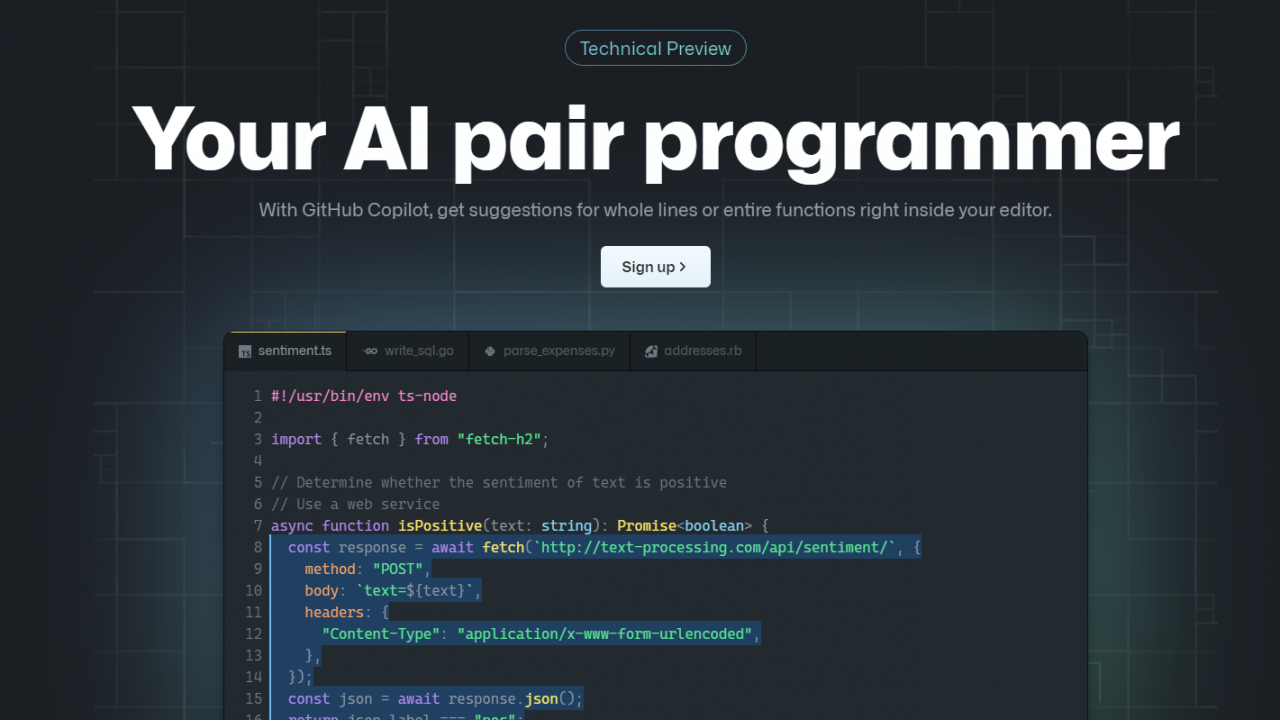Click the 'body: `text=${text}`' line
Viewport: 1280px width, 720px height.
[393, 590]
